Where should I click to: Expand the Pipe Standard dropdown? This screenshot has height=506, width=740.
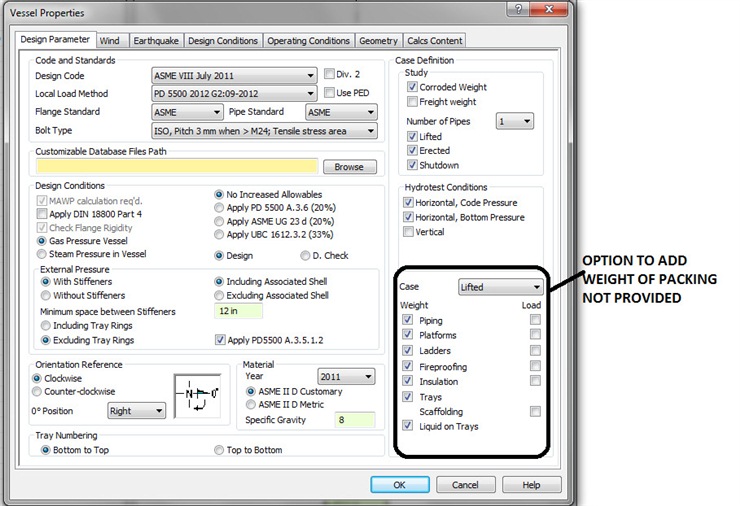click(341, 112)
